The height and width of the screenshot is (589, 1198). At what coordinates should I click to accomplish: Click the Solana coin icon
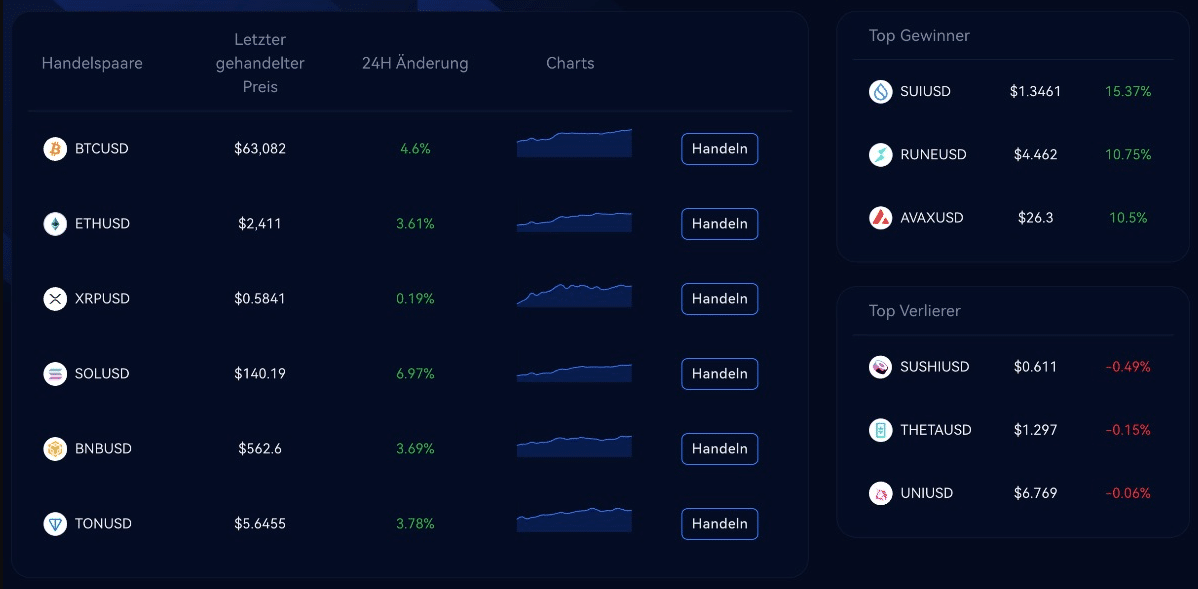click(55, 374)
